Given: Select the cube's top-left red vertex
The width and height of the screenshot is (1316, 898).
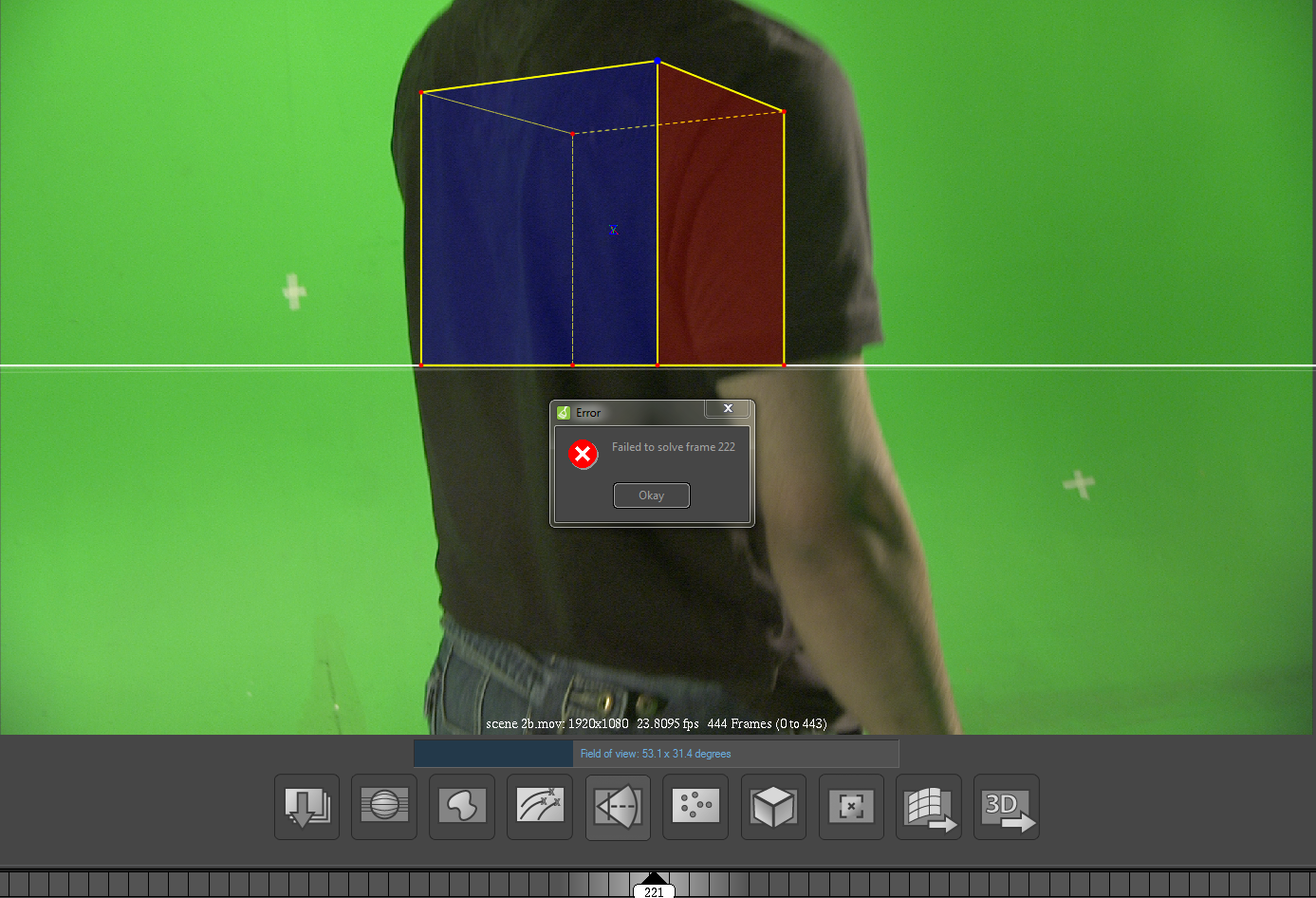Looking at the screenshot, I should click(x=421, y=93).
